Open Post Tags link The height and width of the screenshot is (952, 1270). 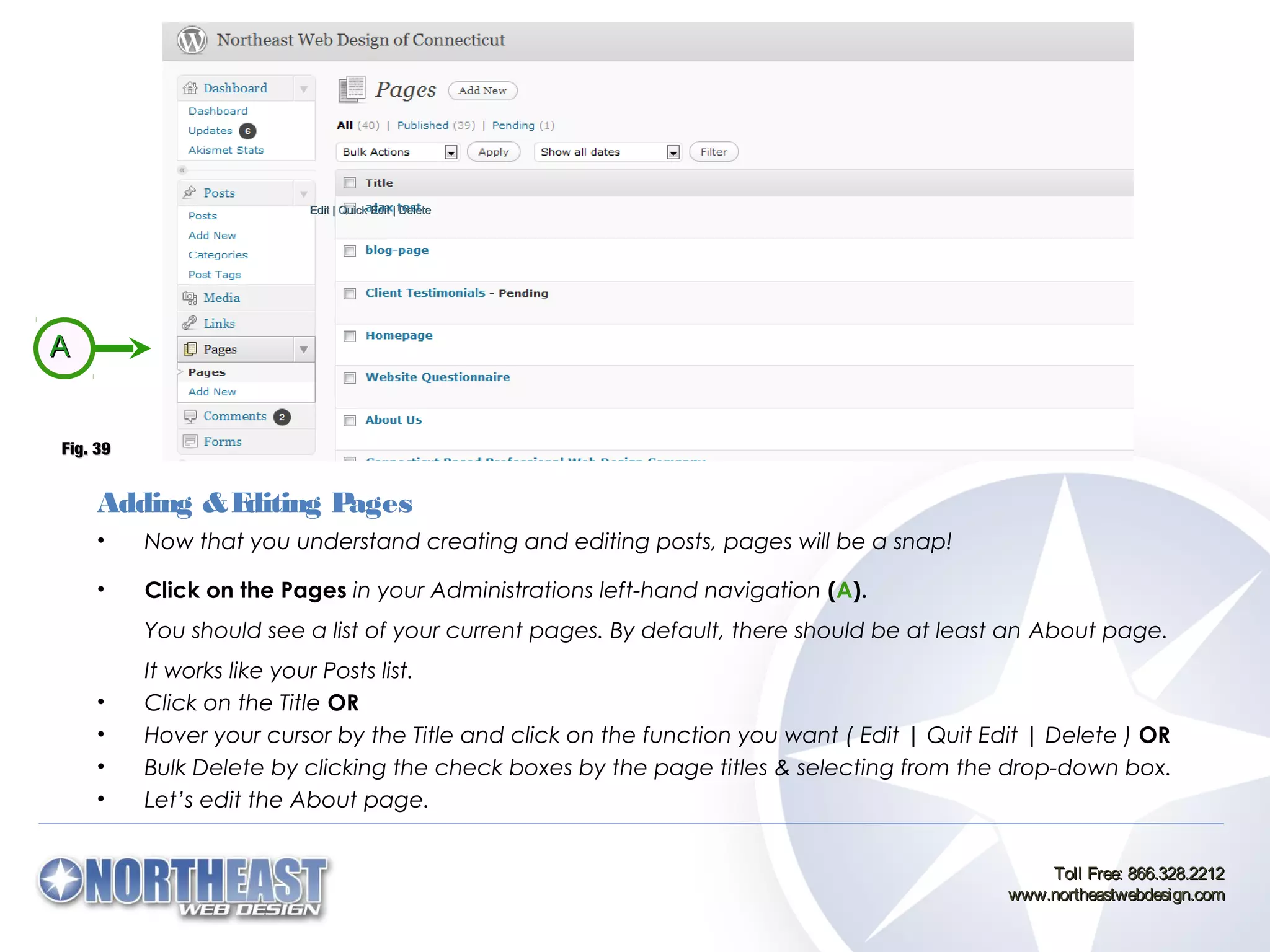point(215,275)
